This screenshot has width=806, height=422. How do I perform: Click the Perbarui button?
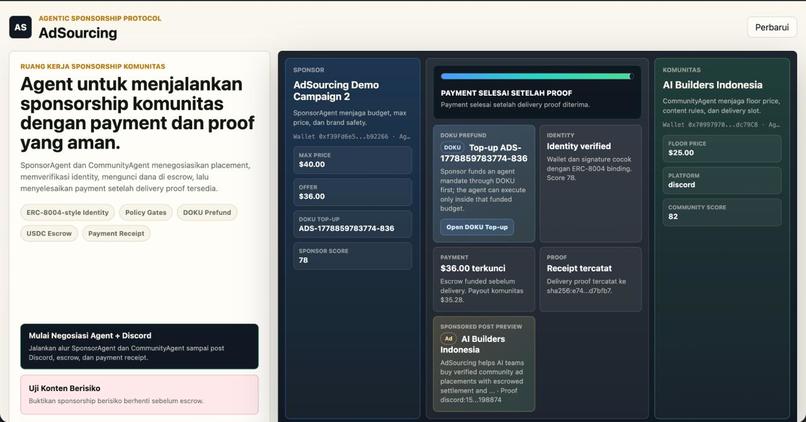[772, 27]
